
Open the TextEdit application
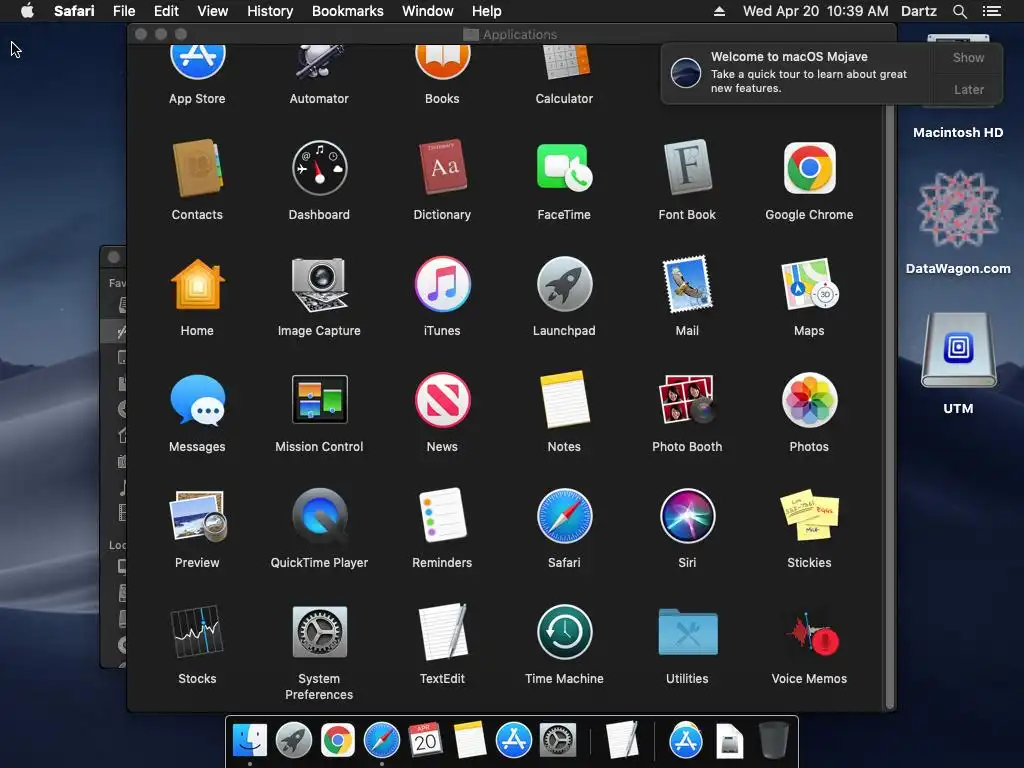coord(443,632)
